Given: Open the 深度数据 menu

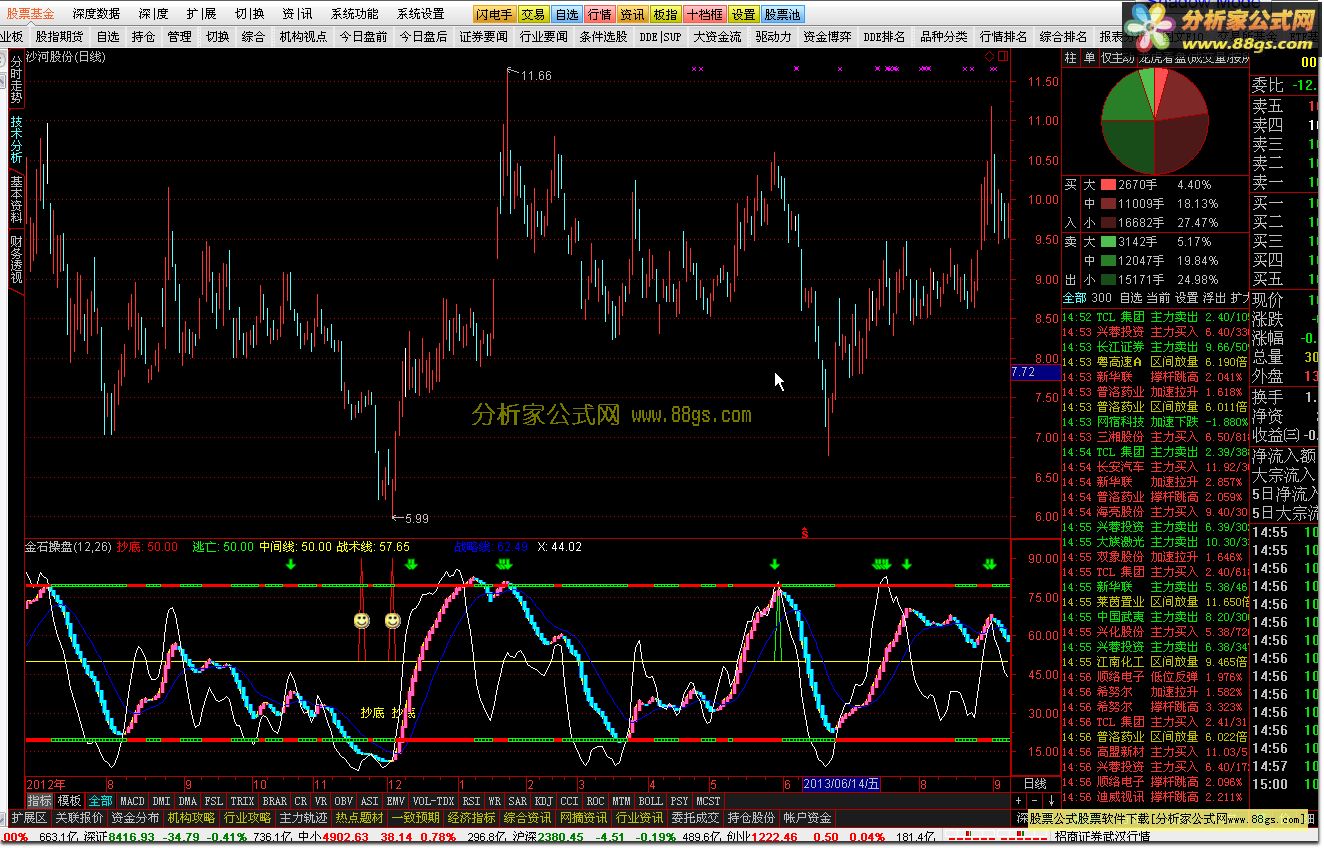Looking at the screenshot, I should point(96,14).
